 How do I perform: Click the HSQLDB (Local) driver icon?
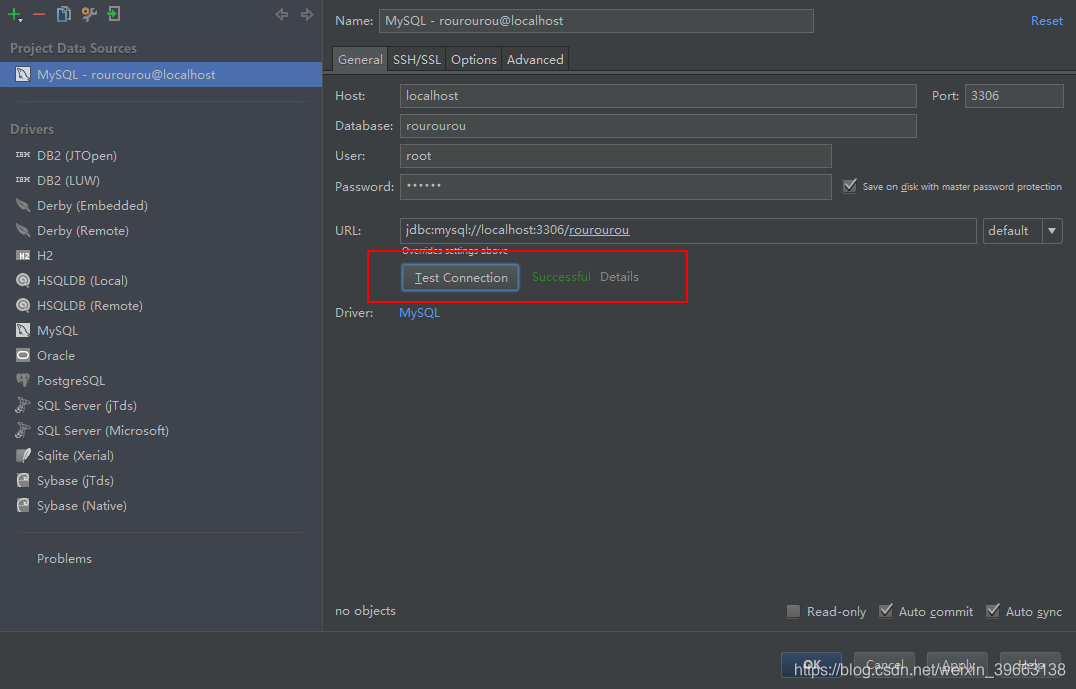[23, 280]
